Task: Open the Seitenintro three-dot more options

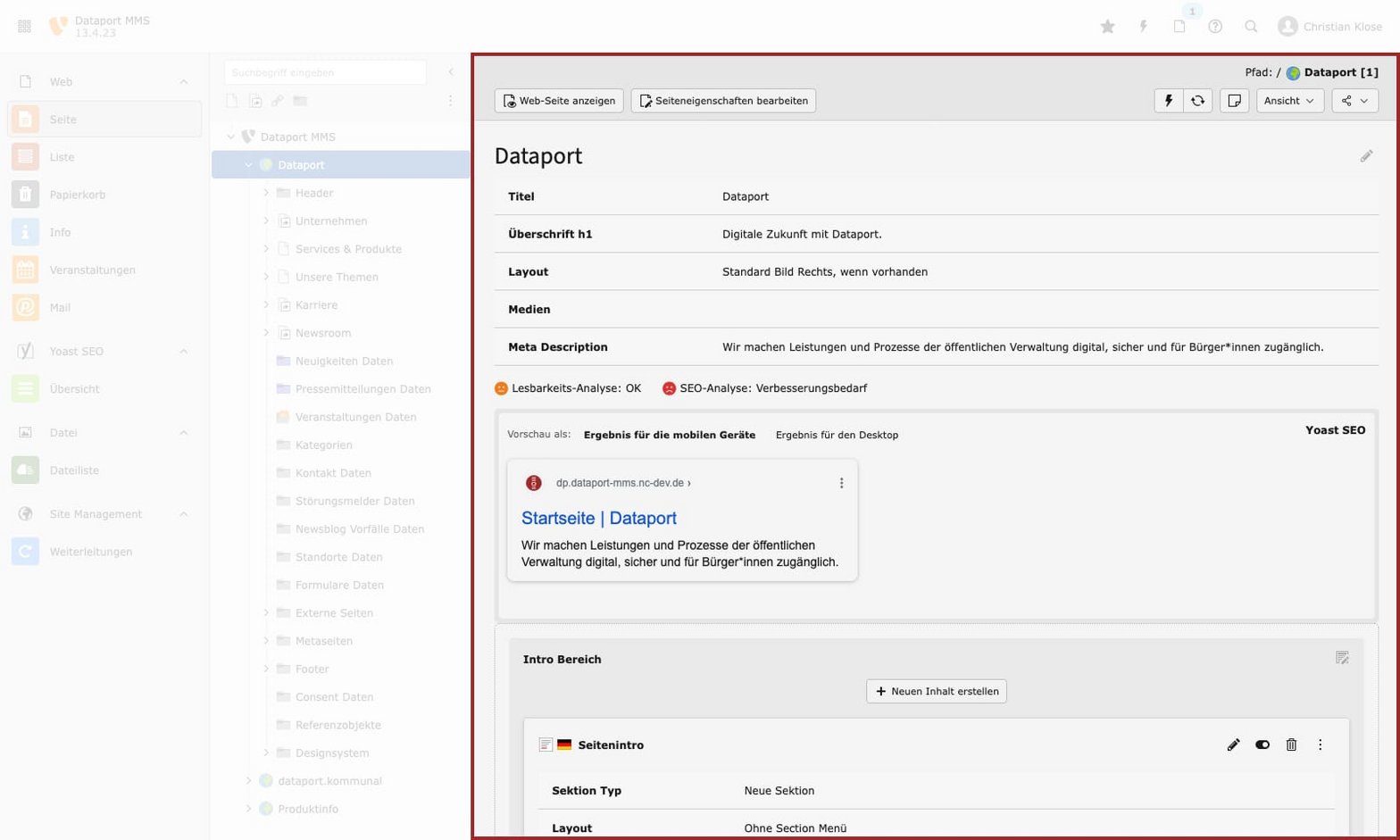Action: coord(1320,744)
